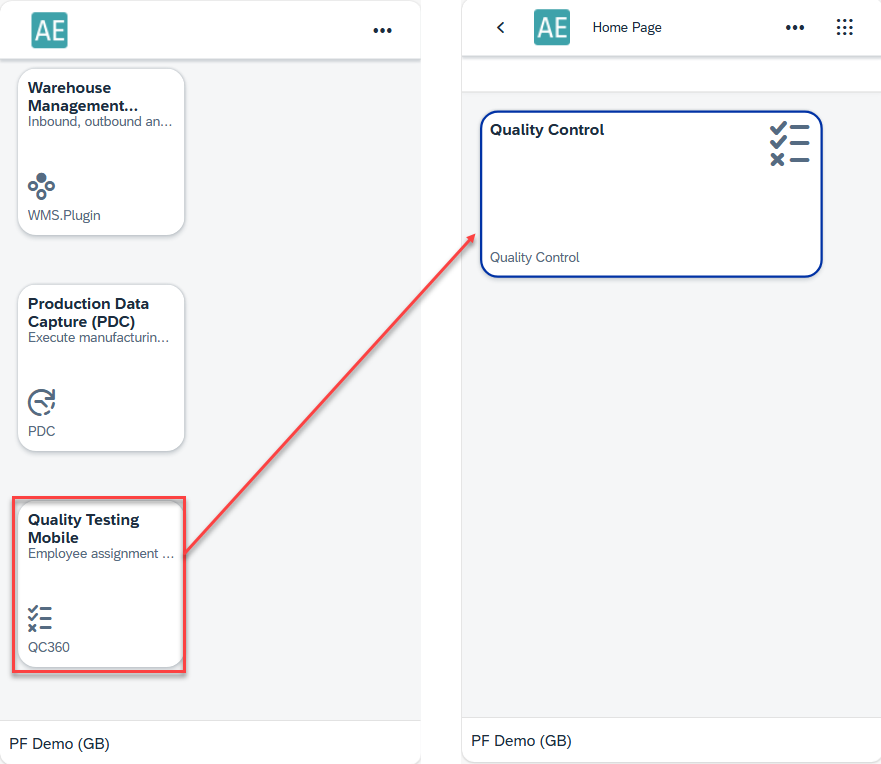Launch the Quality Testing Mobile tile
Image resolution: width=881 pixels, height=764 pixels.
coord(99,585)
